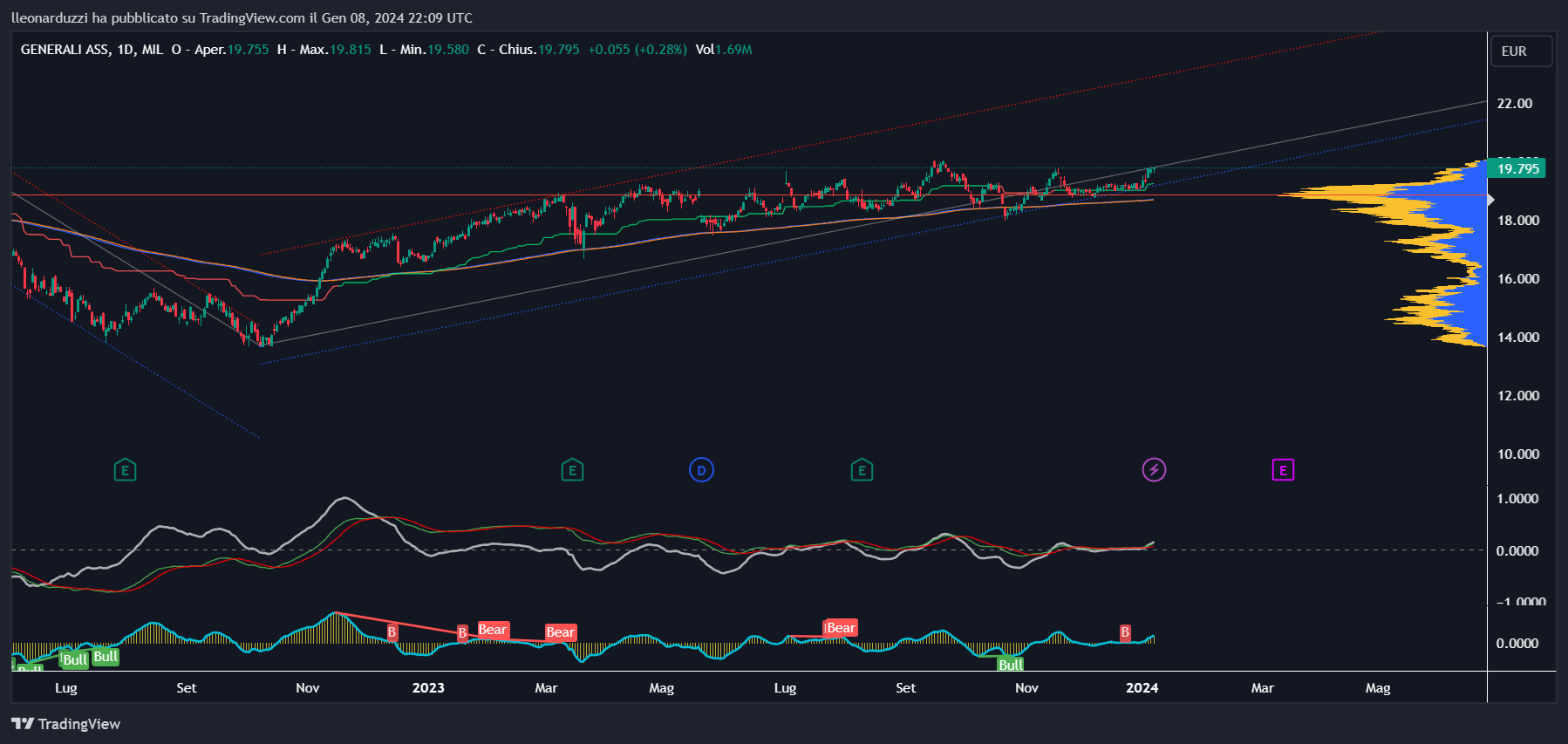Click the green earnings E marker between Lug and Set 2023
Viewport: 1568px width, 744px height.
point(862,471)
